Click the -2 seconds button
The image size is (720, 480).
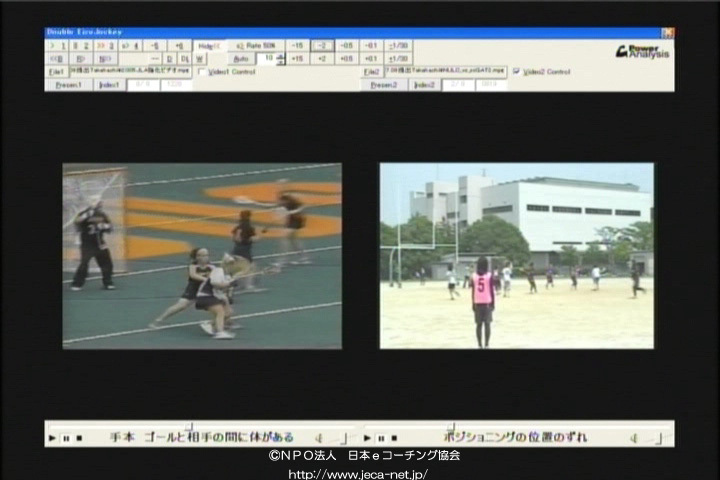[322, 45]
